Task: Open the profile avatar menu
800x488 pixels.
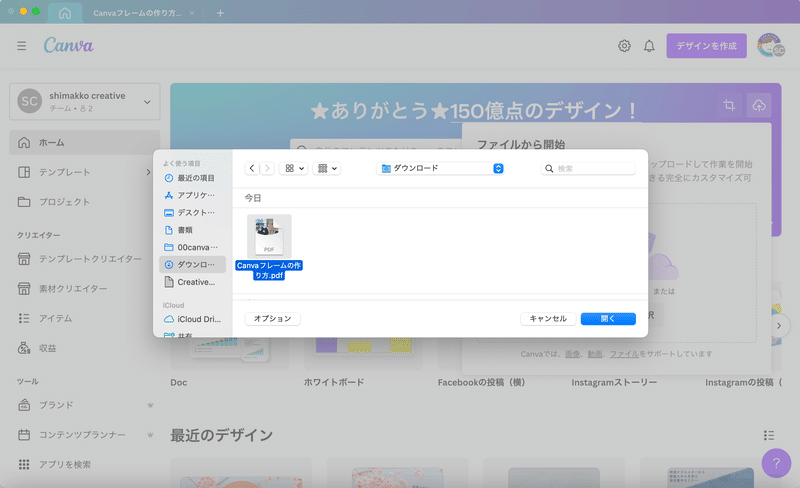Action: (770, 45)
